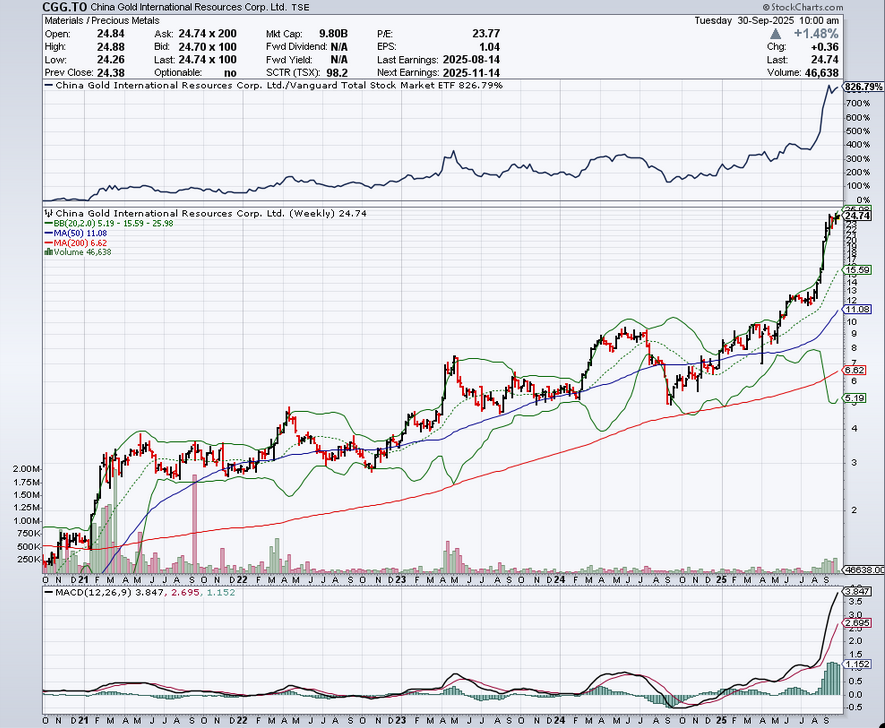Viewport: 885px width, 728px height.
Task: Click the Fwd Dividend N/A value
Action: (339, 47)
